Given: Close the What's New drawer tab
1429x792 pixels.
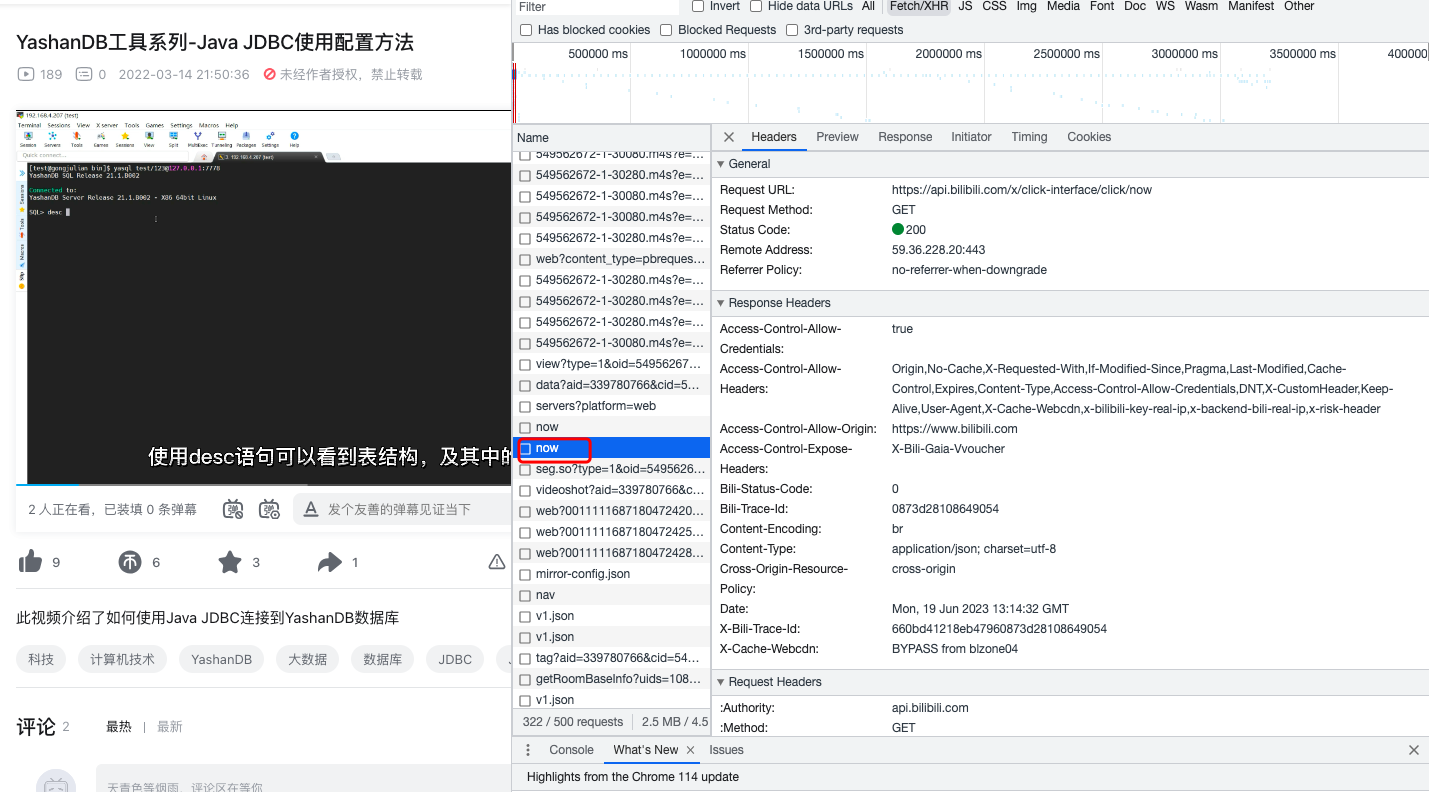Looking at the screenshot, I should click(x=690, y=750).
